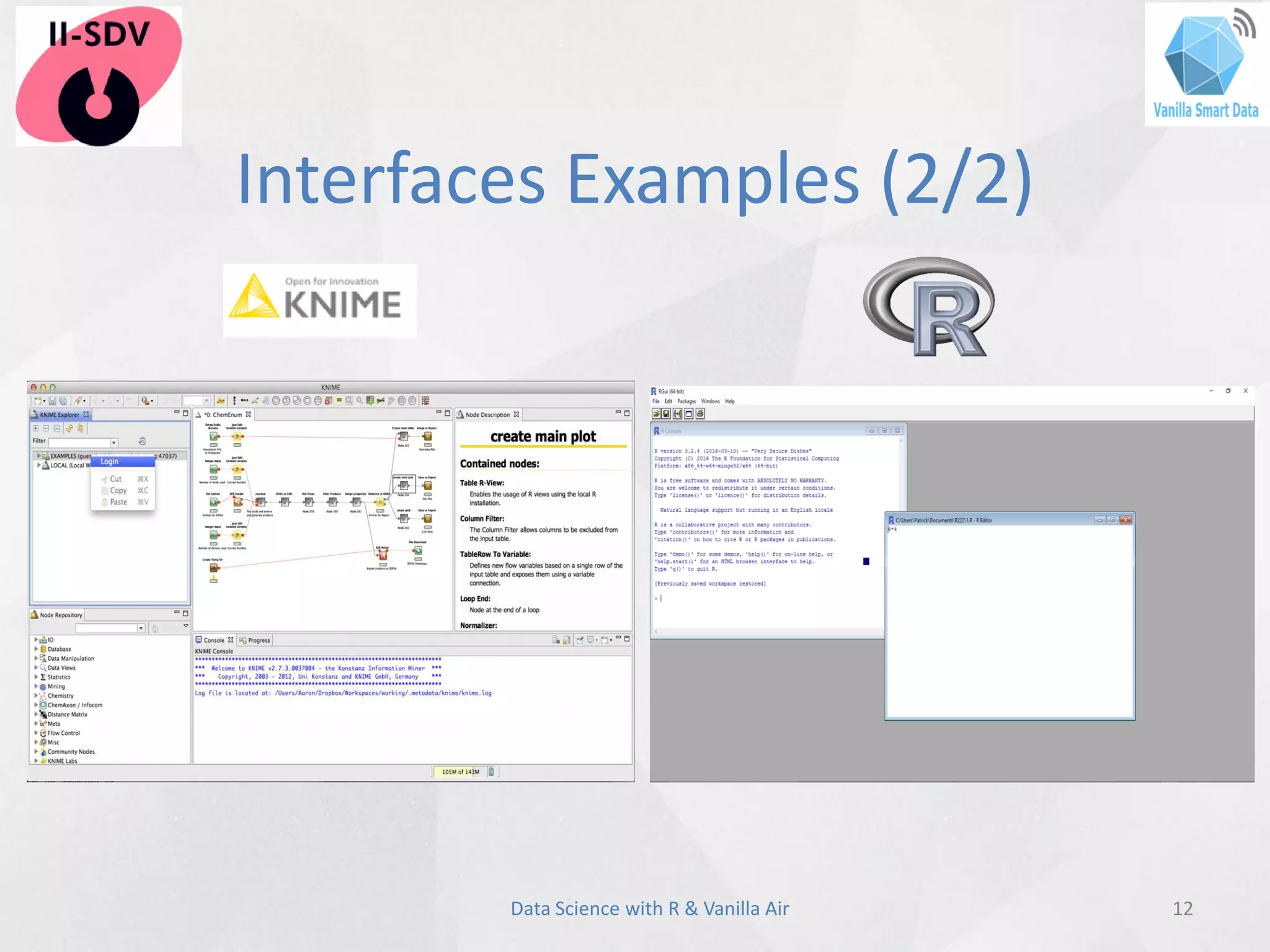
Task: Expand the IO category in Node Repository
Action: point(36,640)
